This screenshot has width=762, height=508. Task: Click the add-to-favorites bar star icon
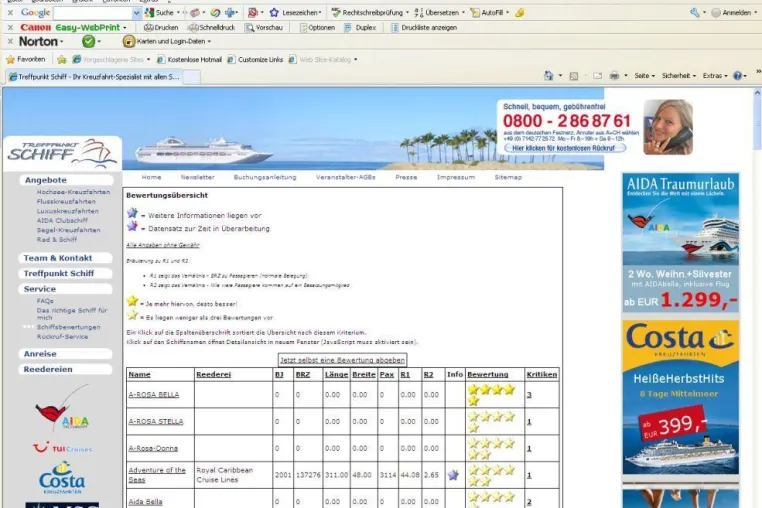[x=62, y=59]
